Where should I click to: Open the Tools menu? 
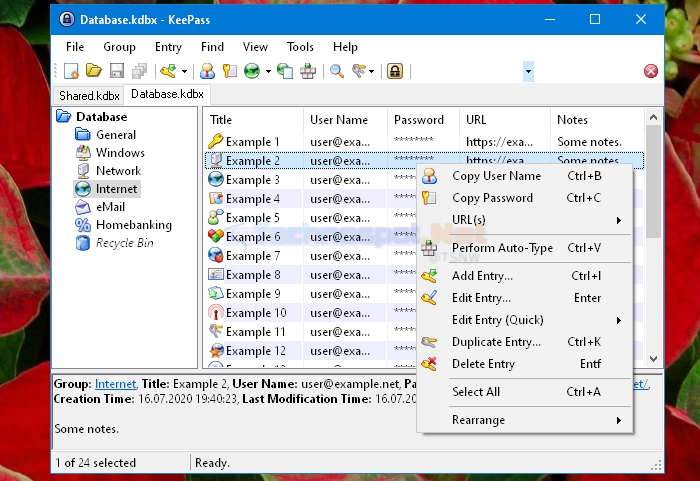[300, 47]
